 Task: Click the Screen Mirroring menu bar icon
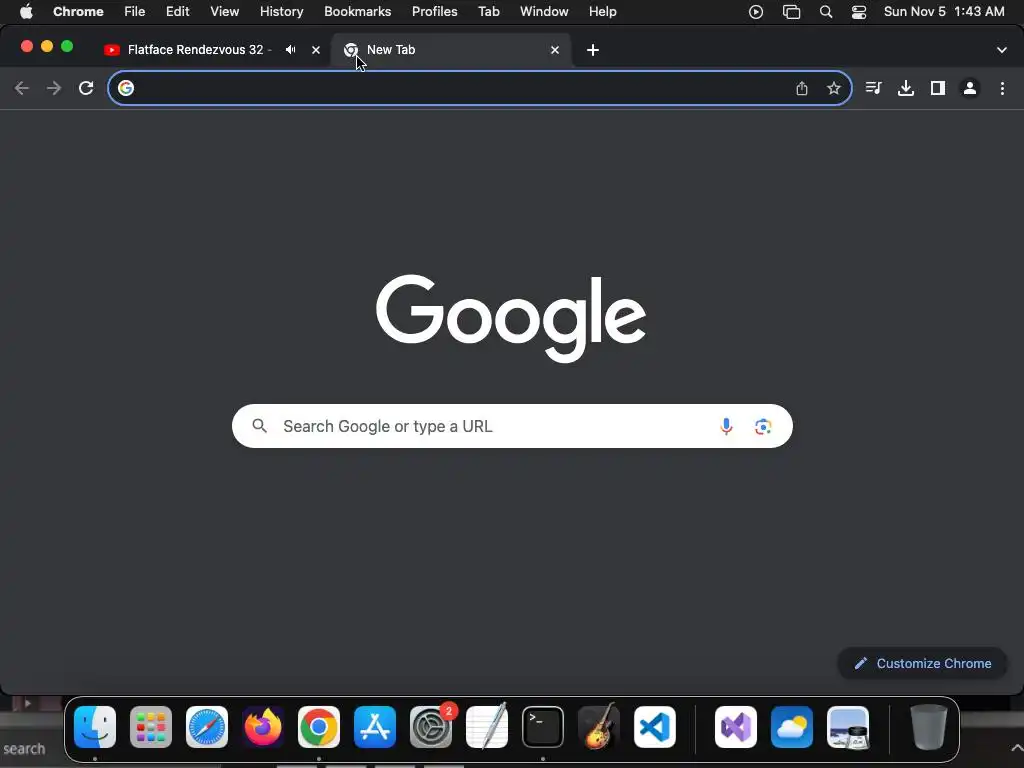[792, 12]
